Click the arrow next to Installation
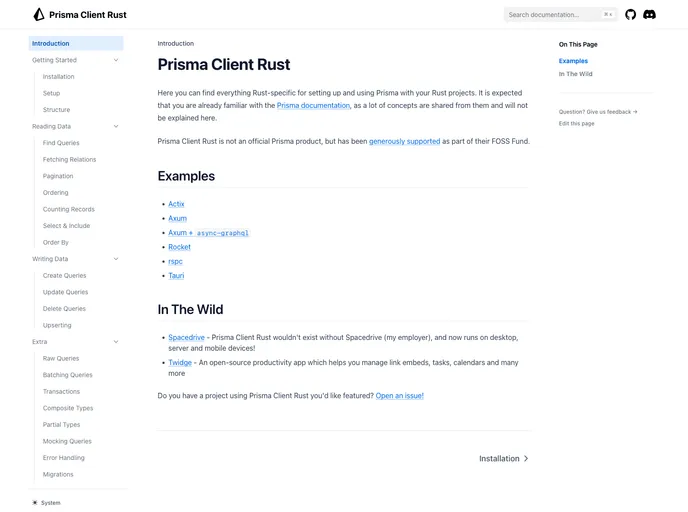The image size is (688, 512). 526,459
